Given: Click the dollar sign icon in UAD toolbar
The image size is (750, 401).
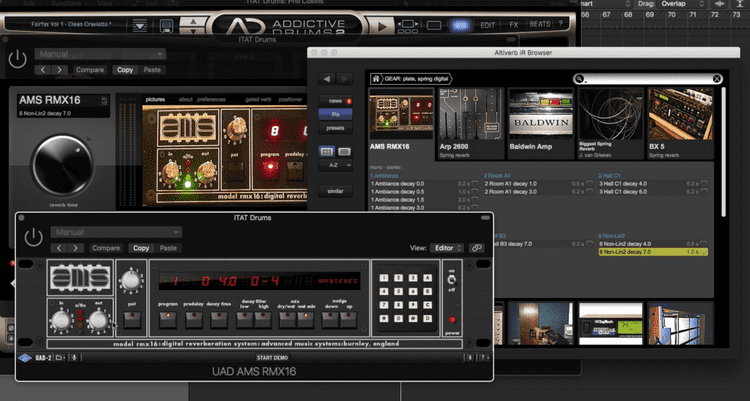Looking at the screenshot, I should pos(470,357).
